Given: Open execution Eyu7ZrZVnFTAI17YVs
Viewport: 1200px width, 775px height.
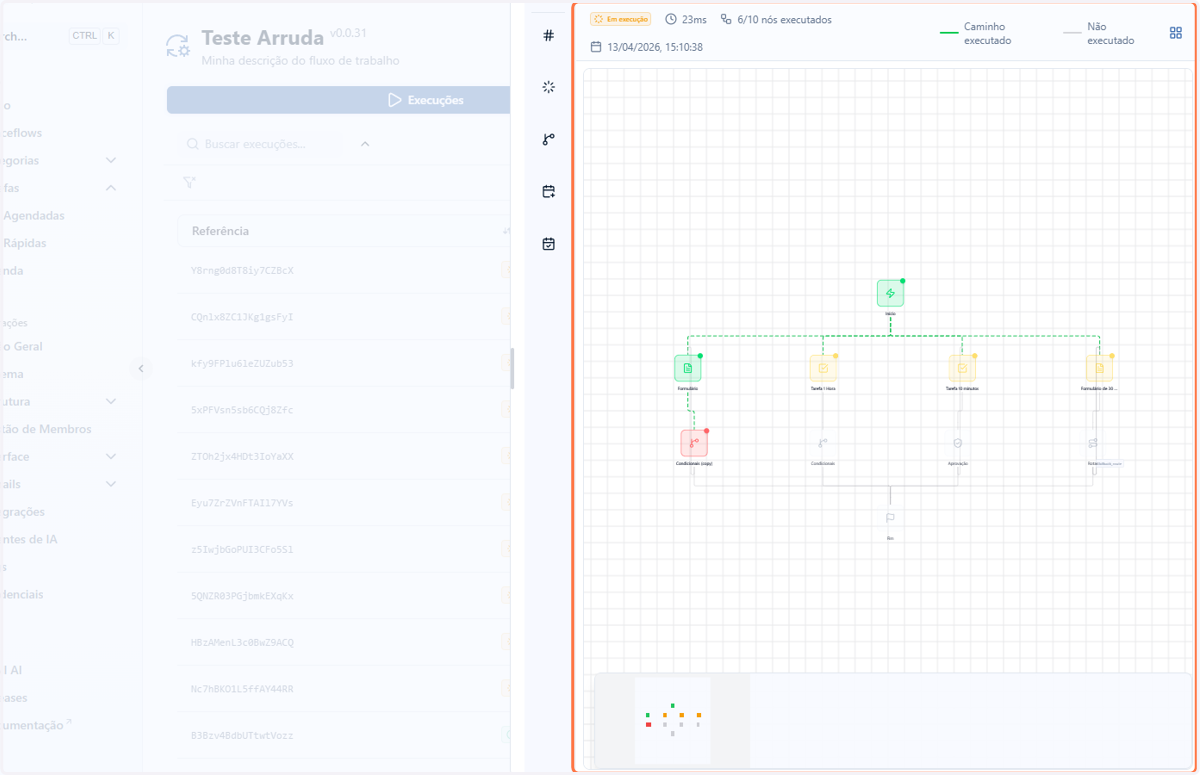Looking at the screenshot, I should click(x=242, y=503).
